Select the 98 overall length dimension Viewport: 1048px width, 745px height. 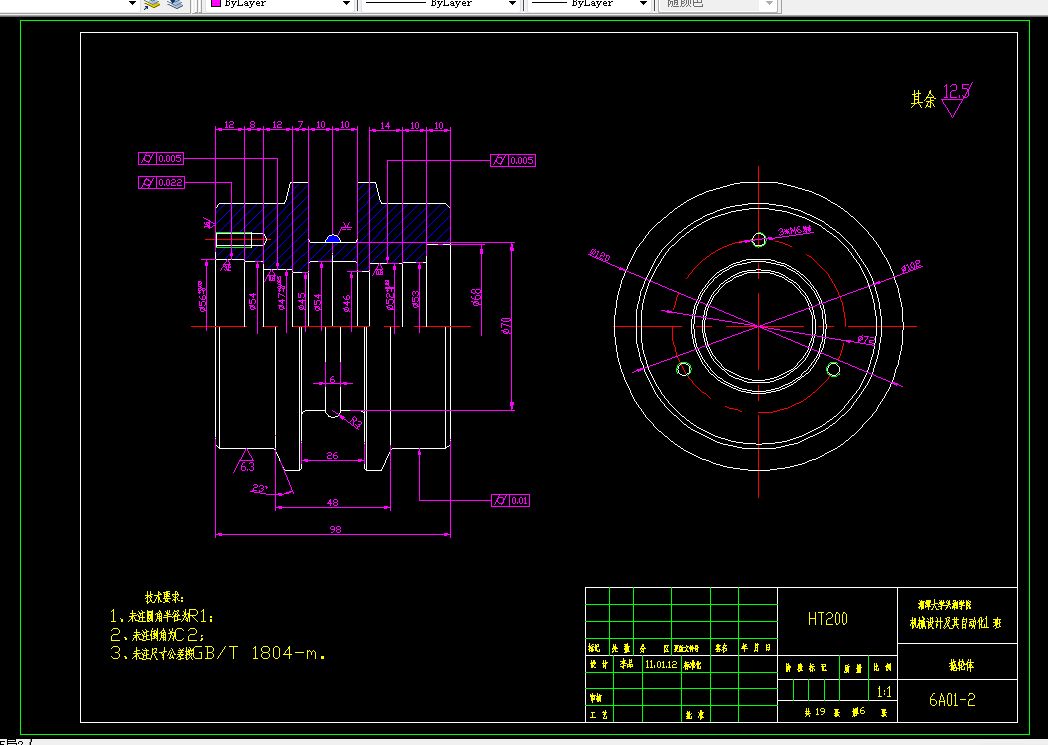[336, 529]
